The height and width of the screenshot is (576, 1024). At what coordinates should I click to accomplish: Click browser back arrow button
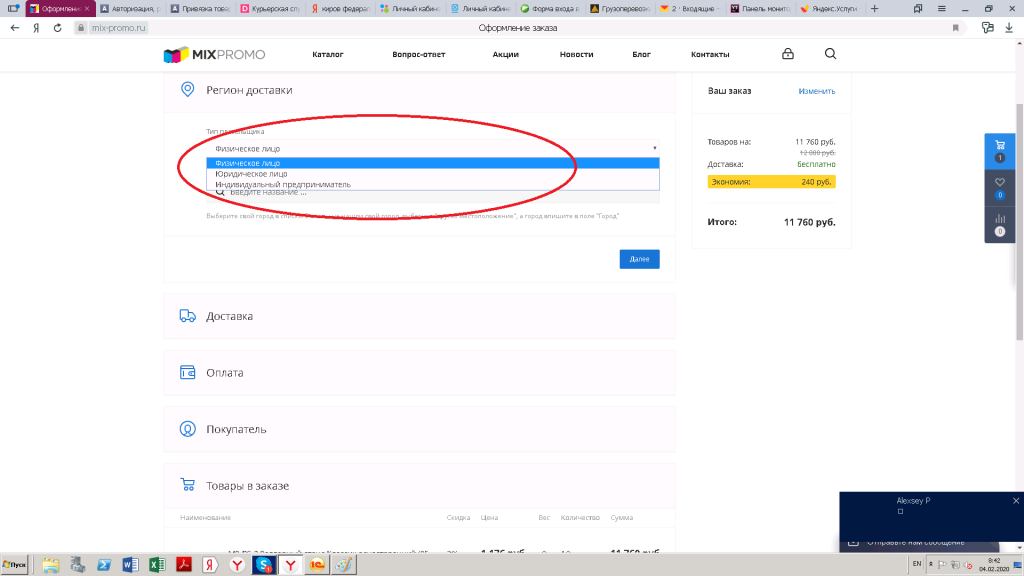tap(14, 28)
